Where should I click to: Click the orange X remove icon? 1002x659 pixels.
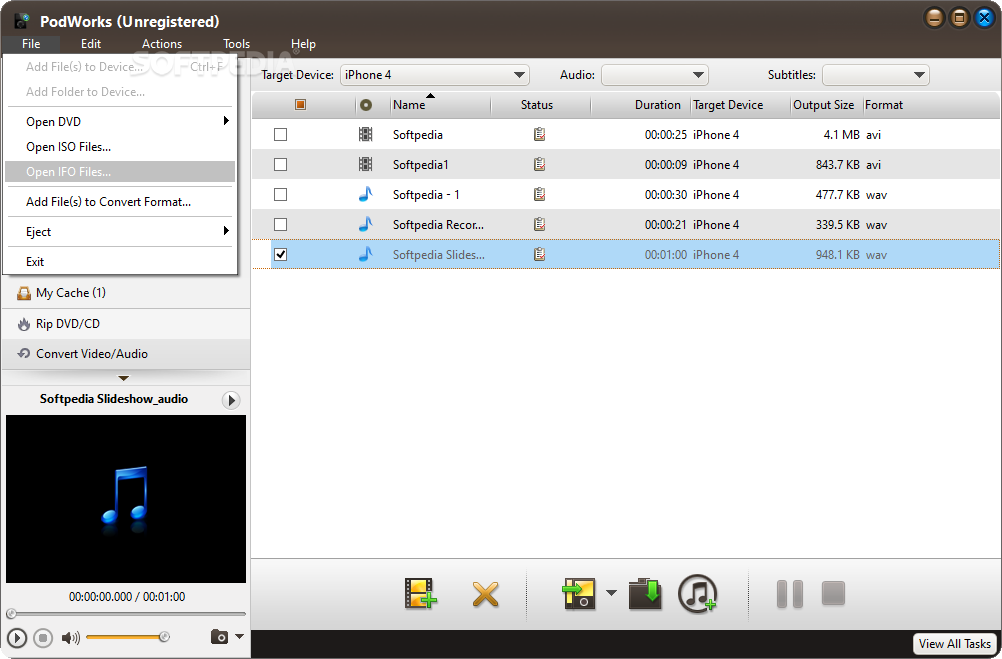486,594
